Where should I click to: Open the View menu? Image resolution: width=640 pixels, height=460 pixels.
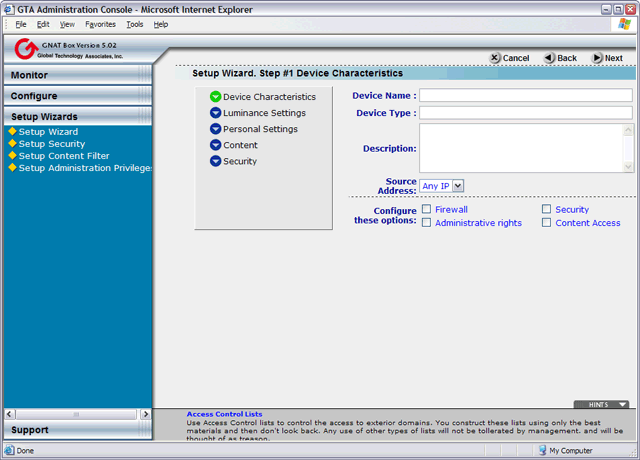click(67, 24)
